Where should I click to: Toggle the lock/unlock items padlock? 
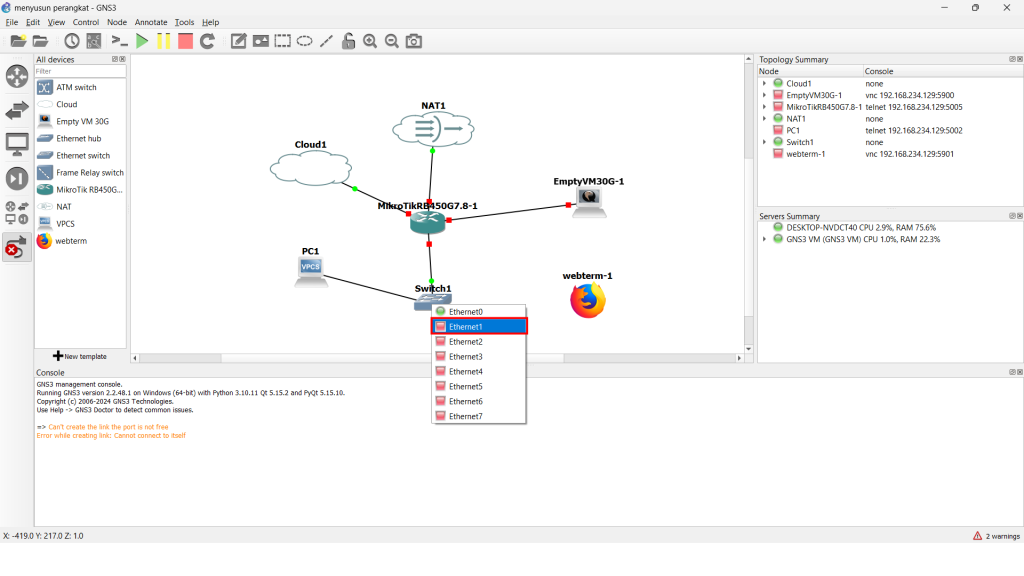[x=348, y=41]
